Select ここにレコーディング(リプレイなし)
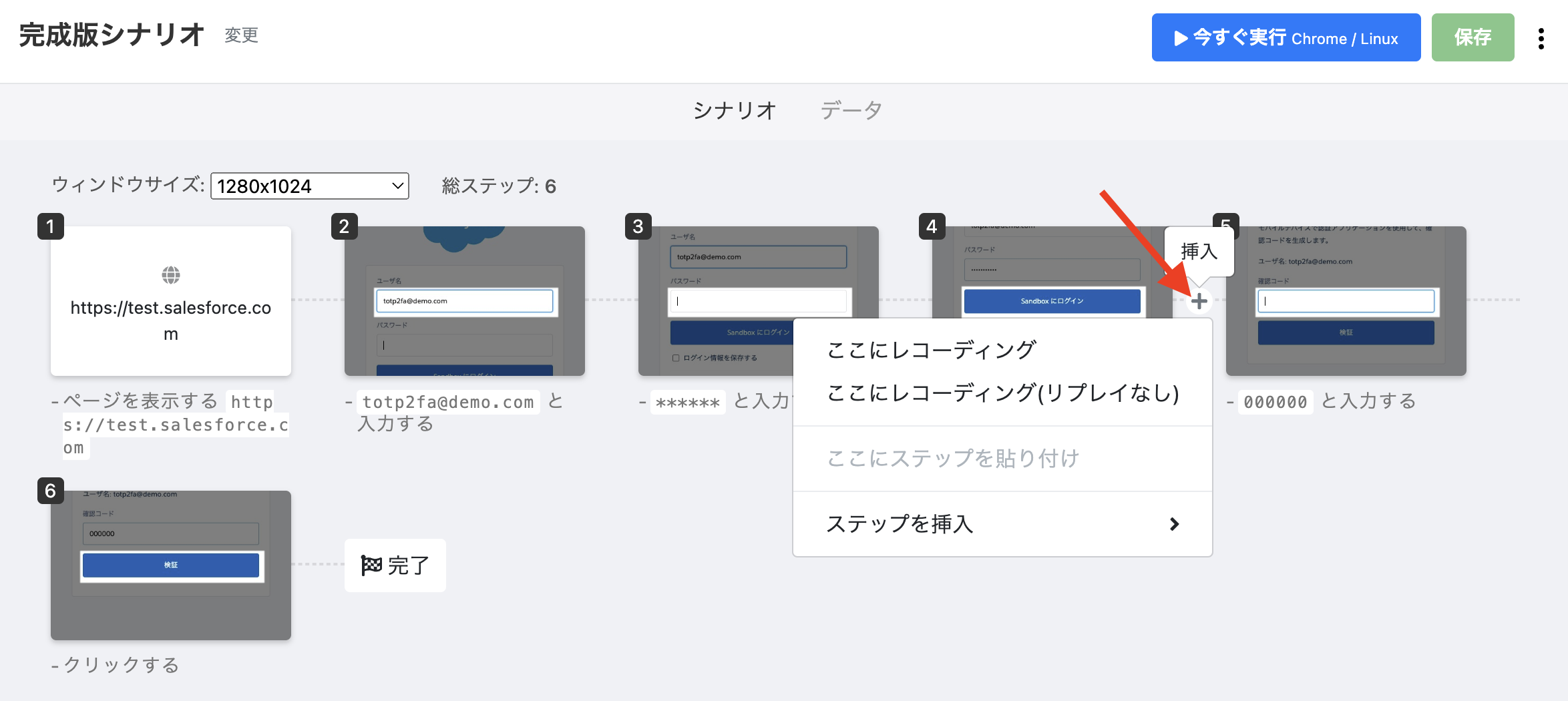Image resolution: width=1568 pixels, height=701 pixels. coord(1002,394)
